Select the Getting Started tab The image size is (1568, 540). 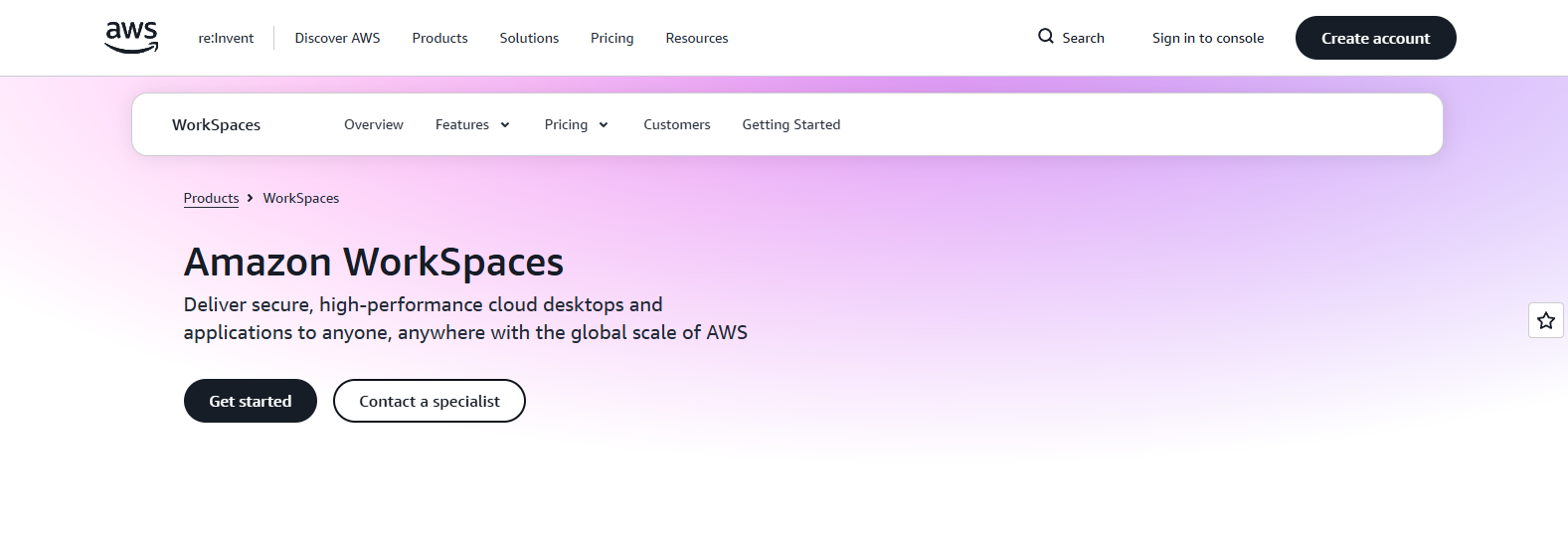(791, 124)
